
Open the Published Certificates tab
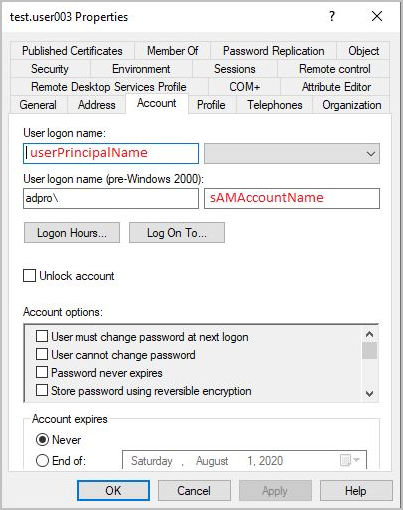72,51
